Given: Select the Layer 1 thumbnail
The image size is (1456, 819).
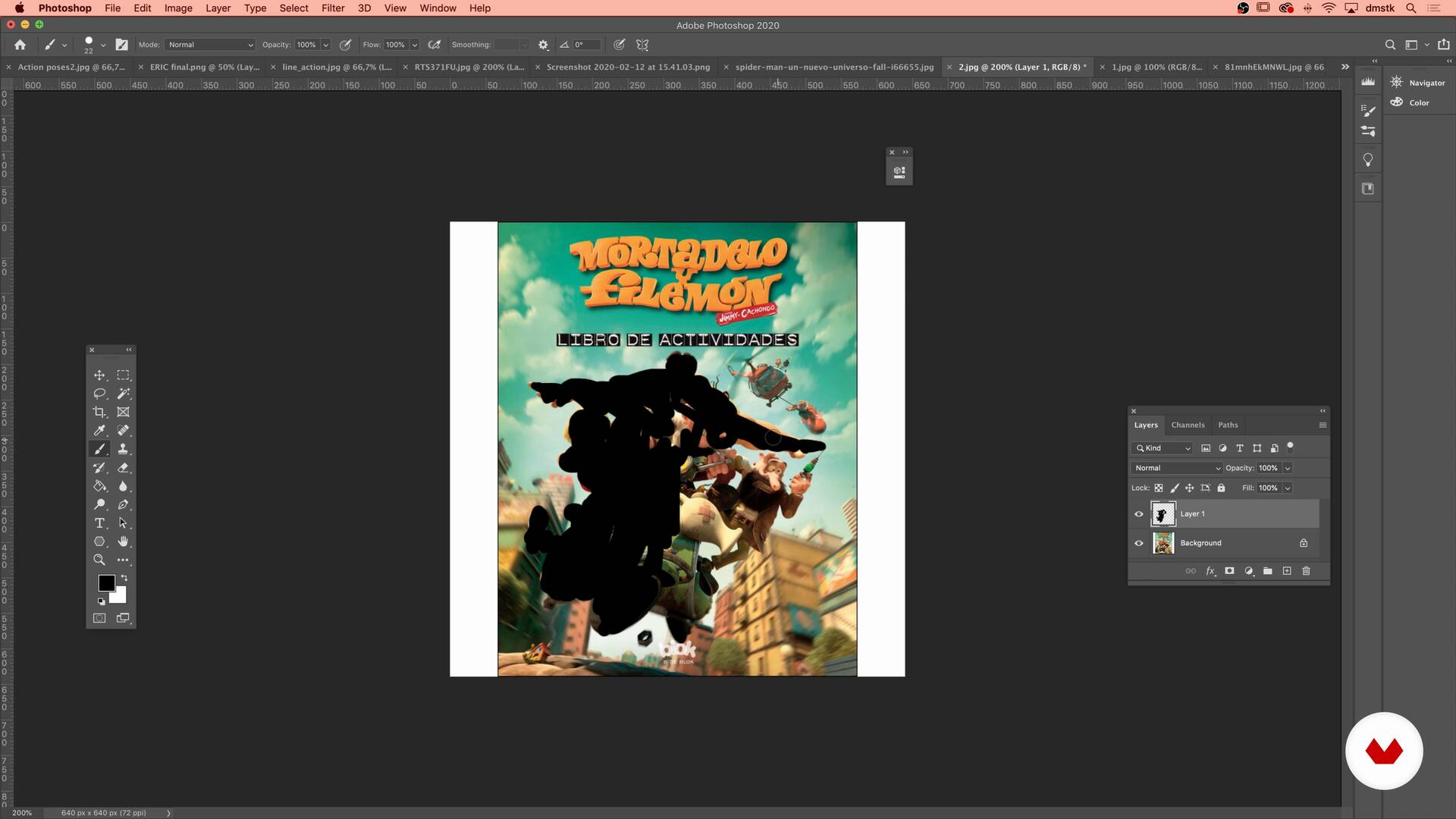Looking at the screenshot, I should 1163,514.
